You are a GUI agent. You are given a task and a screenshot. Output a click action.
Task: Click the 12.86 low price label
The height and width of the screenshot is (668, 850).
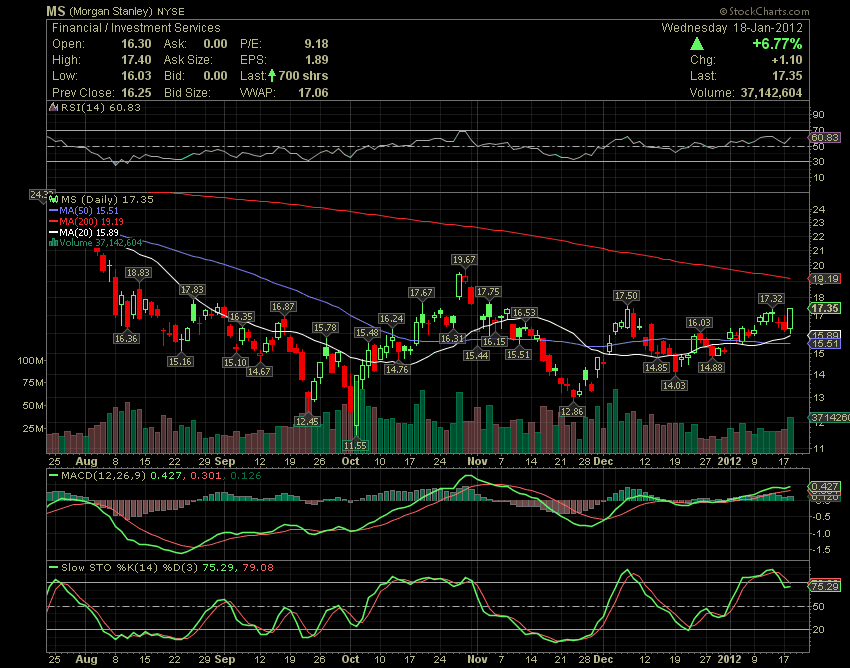(572, 412)
